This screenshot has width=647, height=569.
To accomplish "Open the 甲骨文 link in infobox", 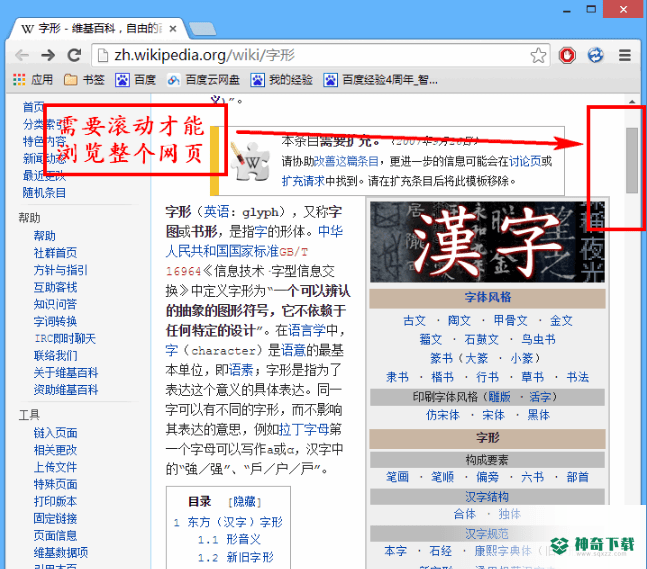I will (x=510, y=321).
